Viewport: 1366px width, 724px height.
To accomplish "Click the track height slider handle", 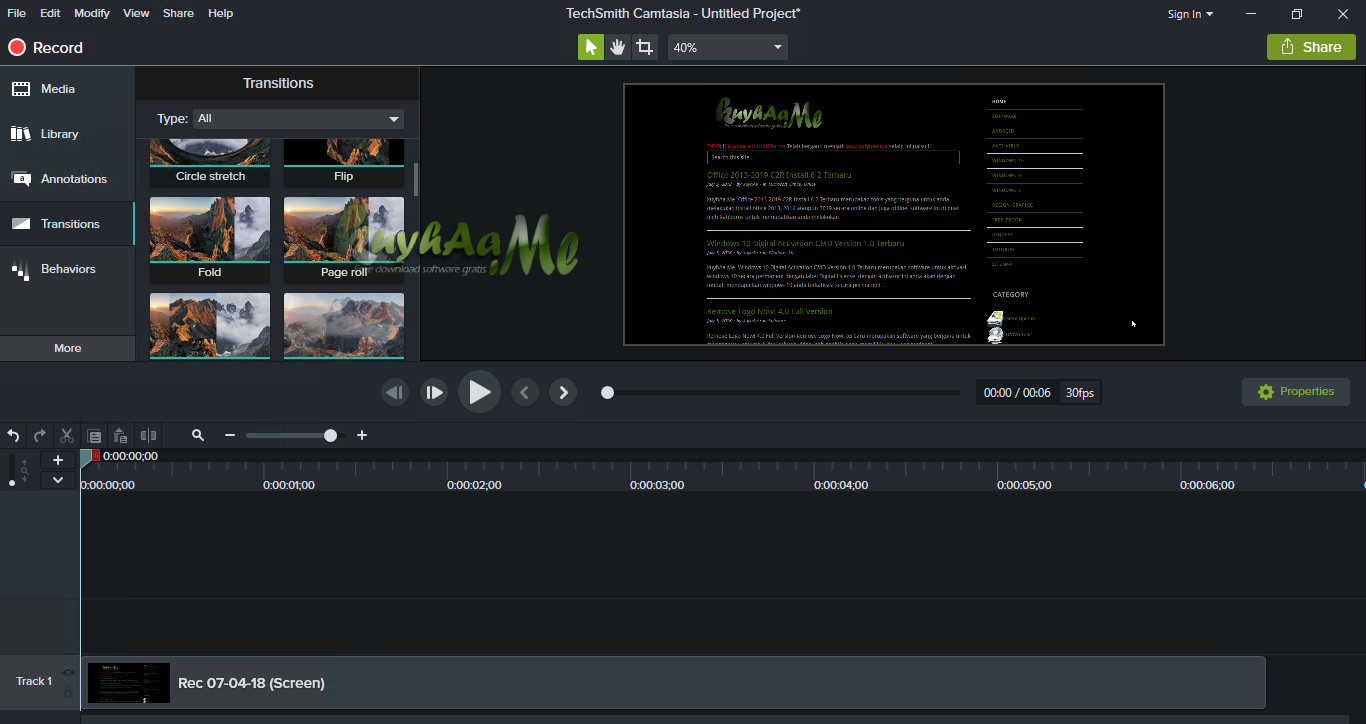I will [12, 483].
